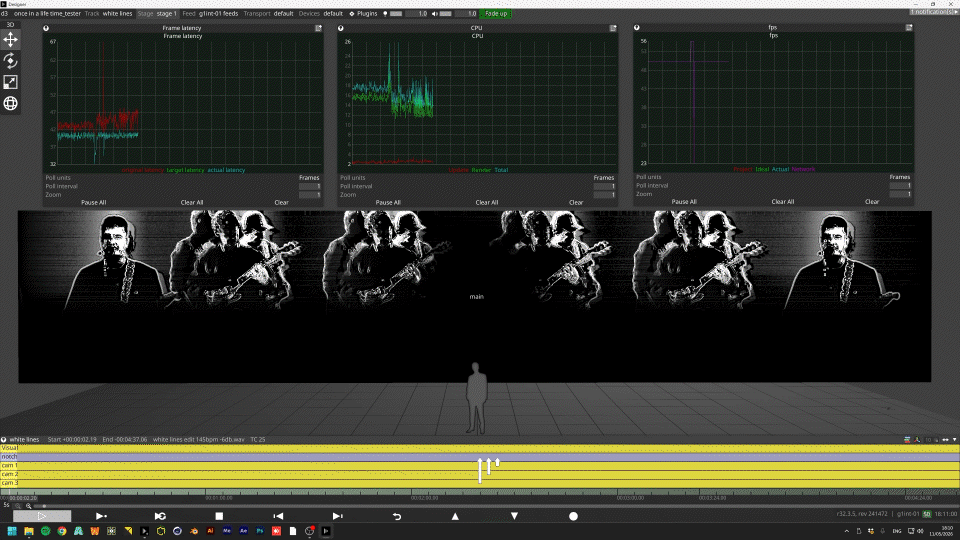Image resolution: width=960 pixels, height=540 pixels.
Task: Select the Visual layer row in timeline
Action: click(479, 448)
